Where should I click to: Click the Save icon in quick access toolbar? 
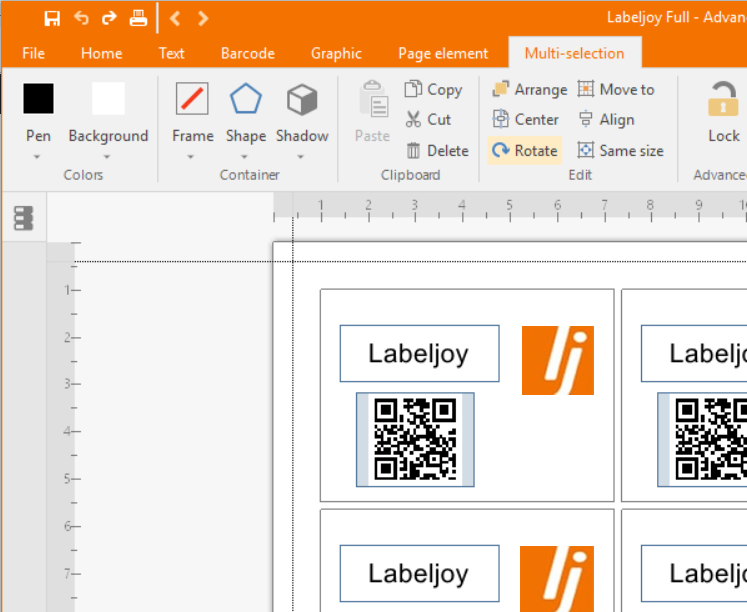52,19
